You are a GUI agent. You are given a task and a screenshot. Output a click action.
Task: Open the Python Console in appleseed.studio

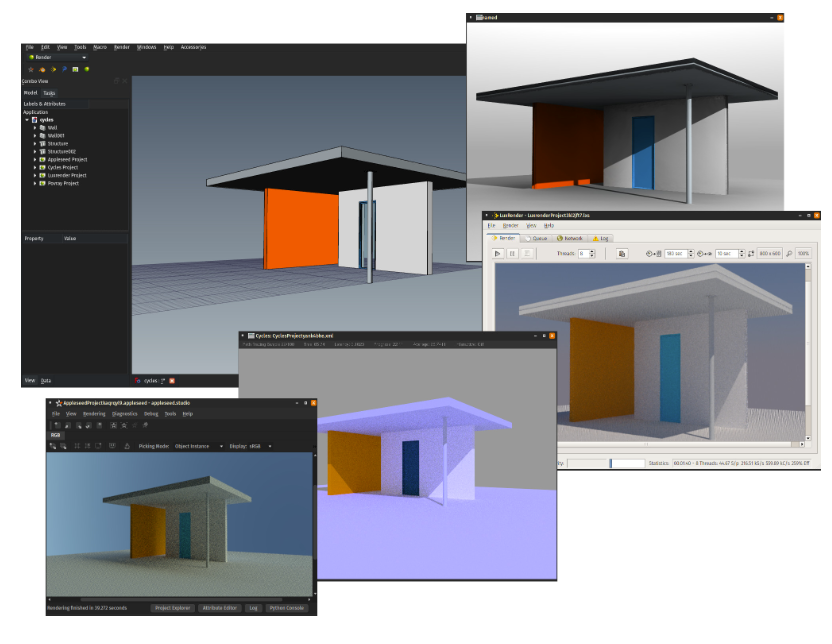[287, 609]
